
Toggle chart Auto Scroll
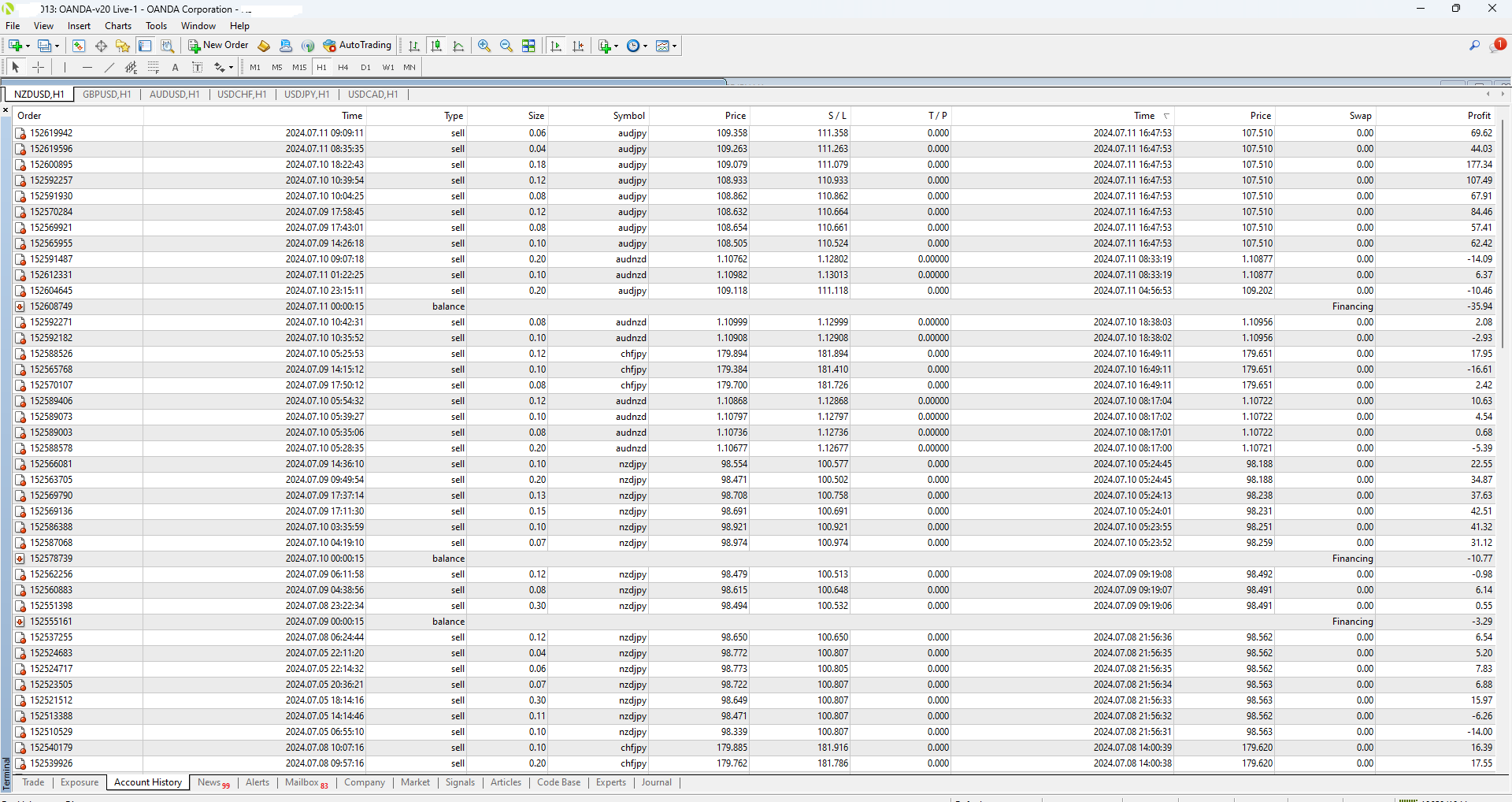(x=556, y=46)
